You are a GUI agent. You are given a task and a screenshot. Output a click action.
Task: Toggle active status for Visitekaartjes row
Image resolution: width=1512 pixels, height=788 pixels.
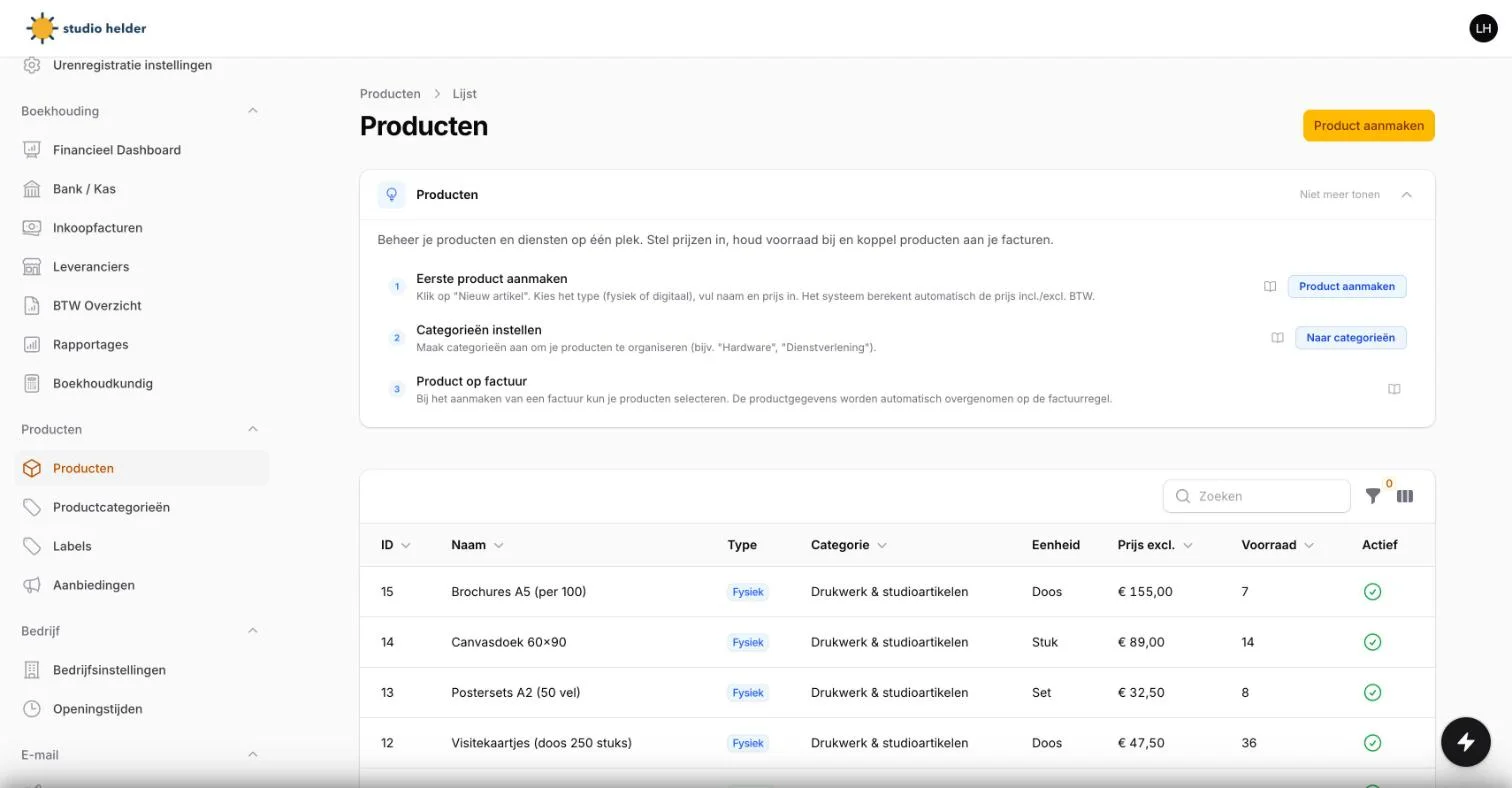pyautogui.click(x=1372, y=743)
